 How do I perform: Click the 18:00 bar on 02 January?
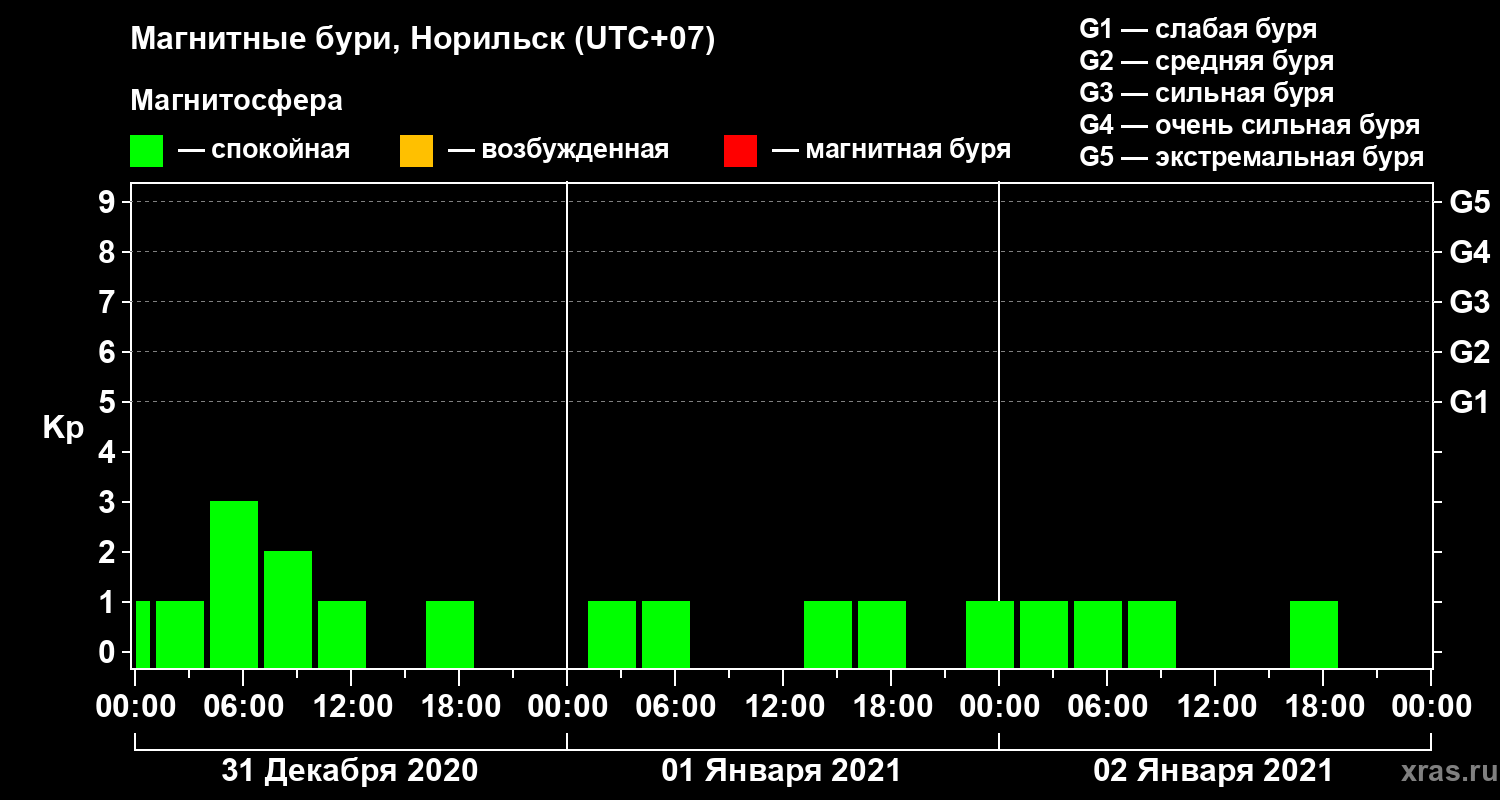click(x=1314, y=634)
